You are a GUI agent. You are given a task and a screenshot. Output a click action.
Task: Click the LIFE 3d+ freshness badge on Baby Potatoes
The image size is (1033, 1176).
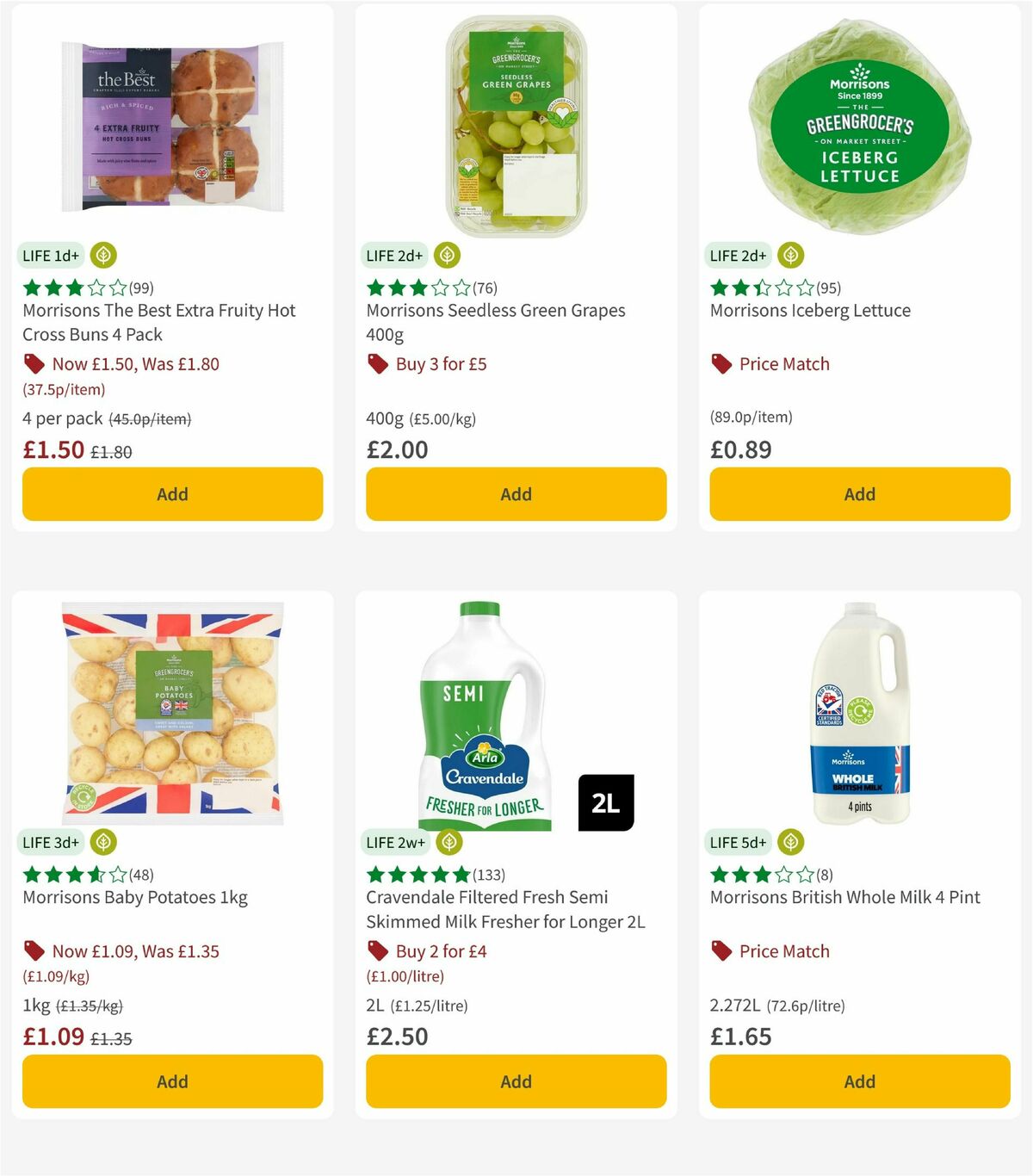52,842
